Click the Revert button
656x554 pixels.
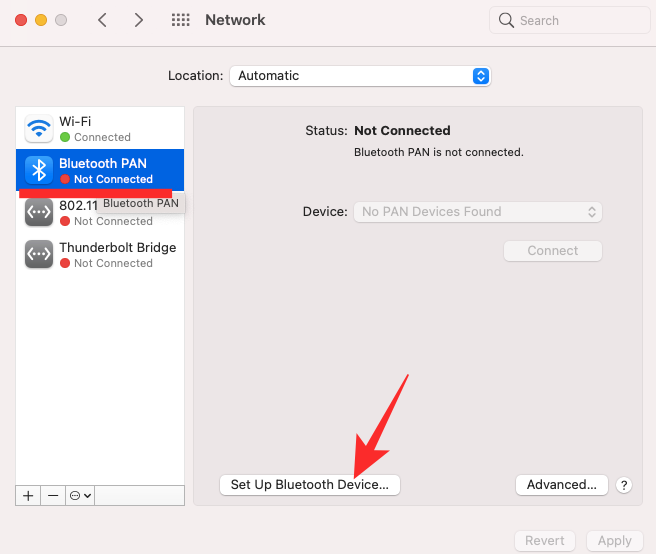(545, 541)
